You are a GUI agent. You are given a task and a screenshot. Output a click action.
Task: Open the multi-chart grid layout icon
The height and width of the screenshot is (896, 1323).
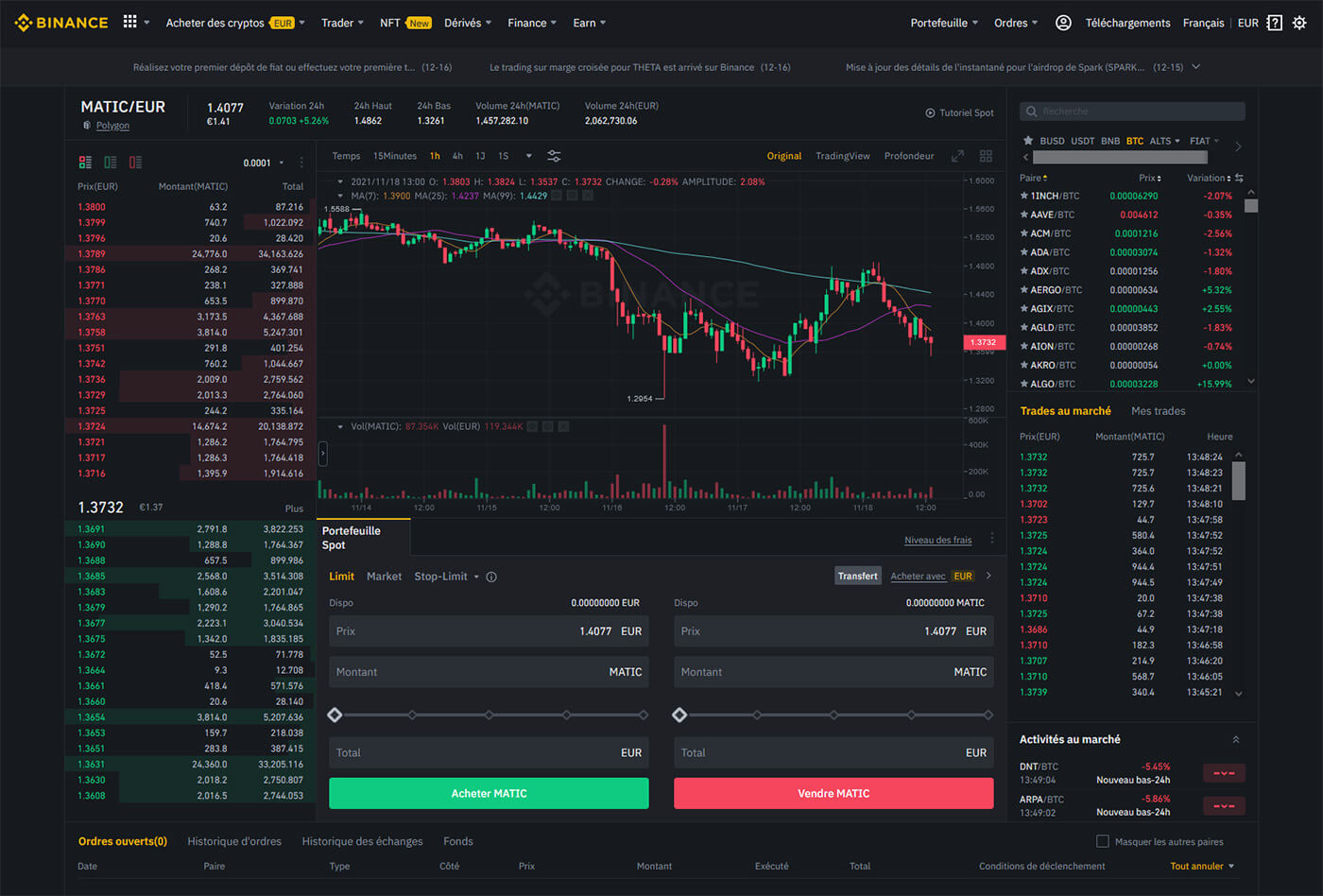(986, 156)
